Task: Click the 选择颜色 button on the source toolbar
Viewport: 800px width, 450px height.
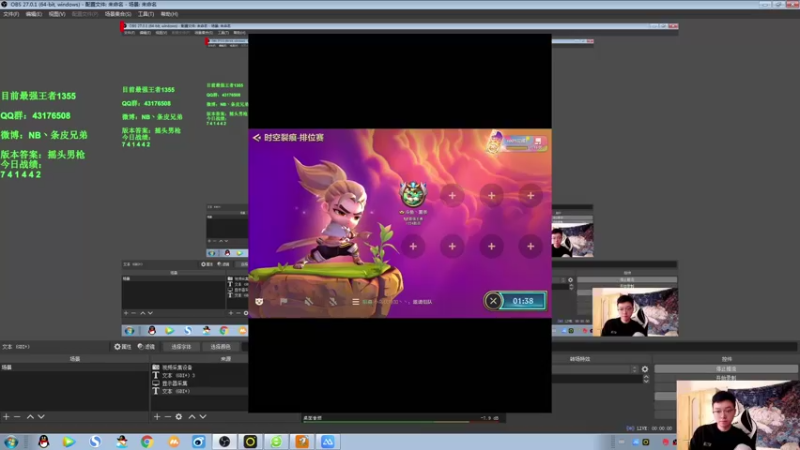Action: pyautogui.click(x=220, y=346)
